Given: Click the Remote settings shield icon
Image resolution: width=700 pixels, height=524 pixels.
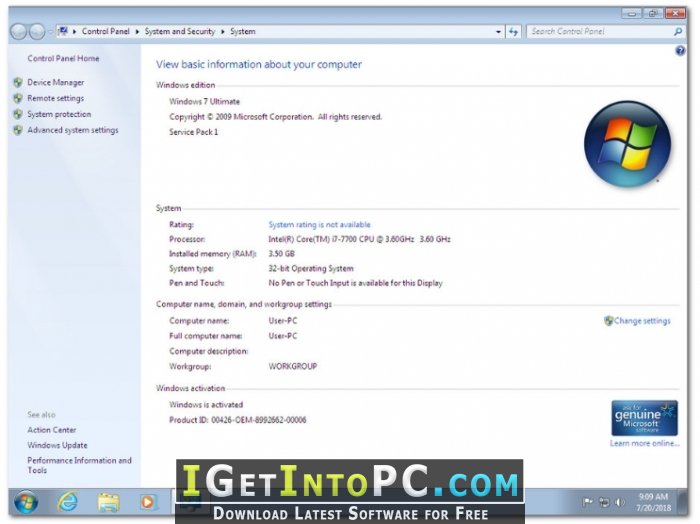Looking at the screenshot, I should 18,98.
